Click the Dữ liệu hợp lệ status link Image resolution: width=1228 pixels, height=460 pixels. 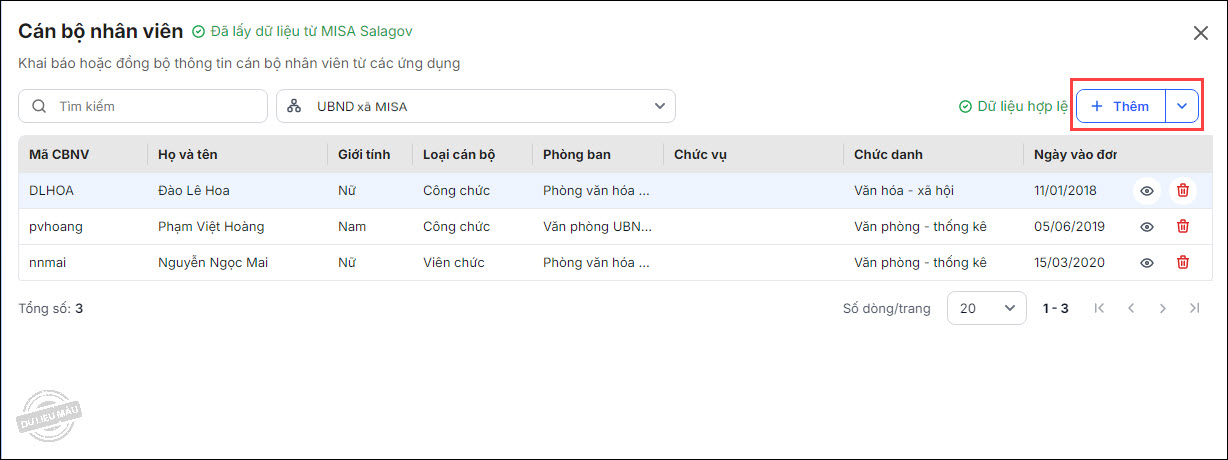pyautogui.click(x=1013, y=106)
